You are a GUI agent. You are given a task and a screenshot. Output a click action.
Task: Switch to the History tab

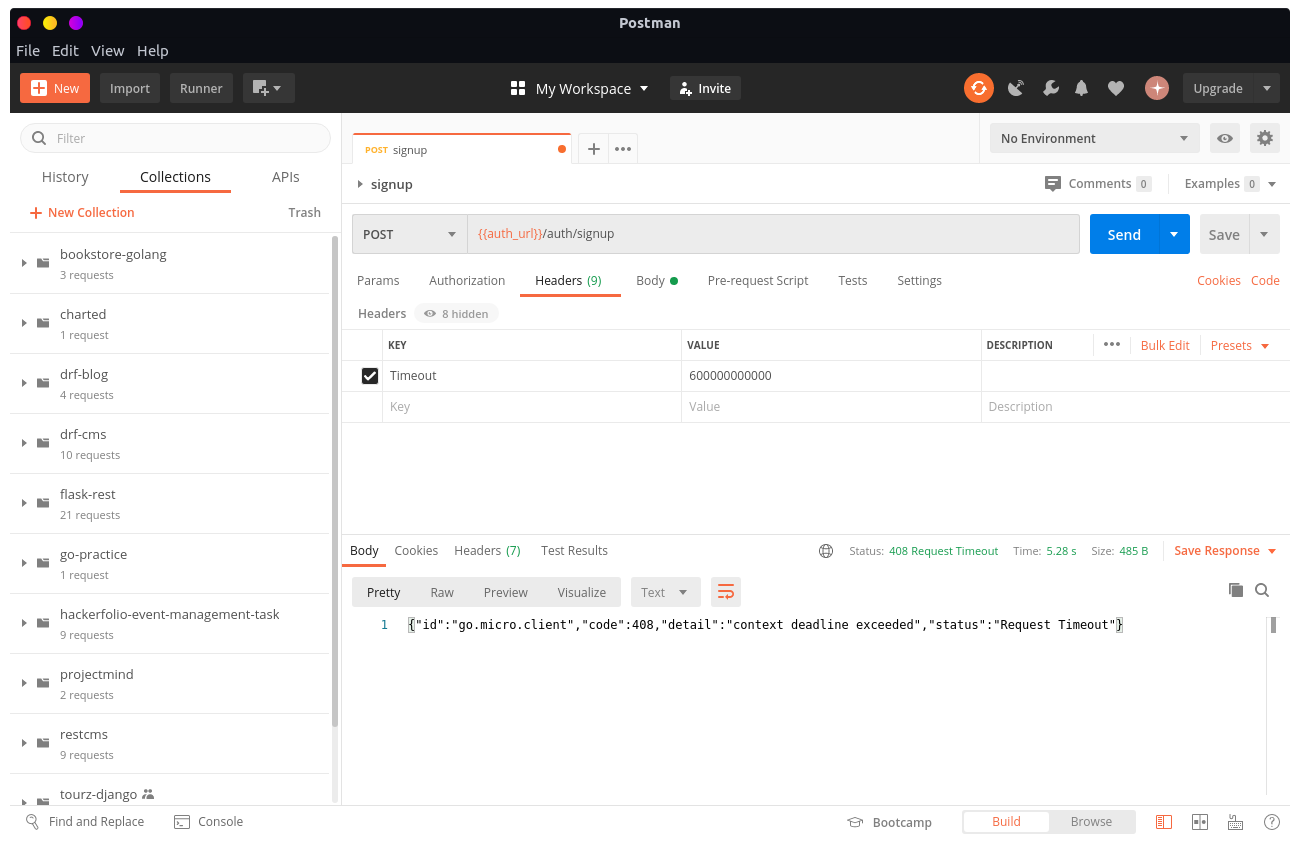pos(65,177)
